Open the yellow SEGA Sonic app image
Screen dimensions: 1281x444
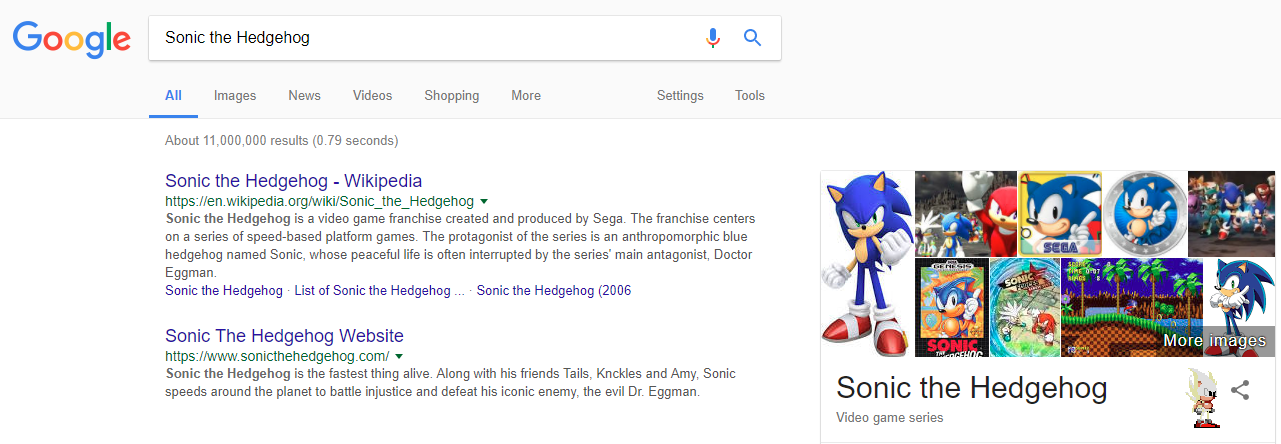click(x=1059, y=213)
